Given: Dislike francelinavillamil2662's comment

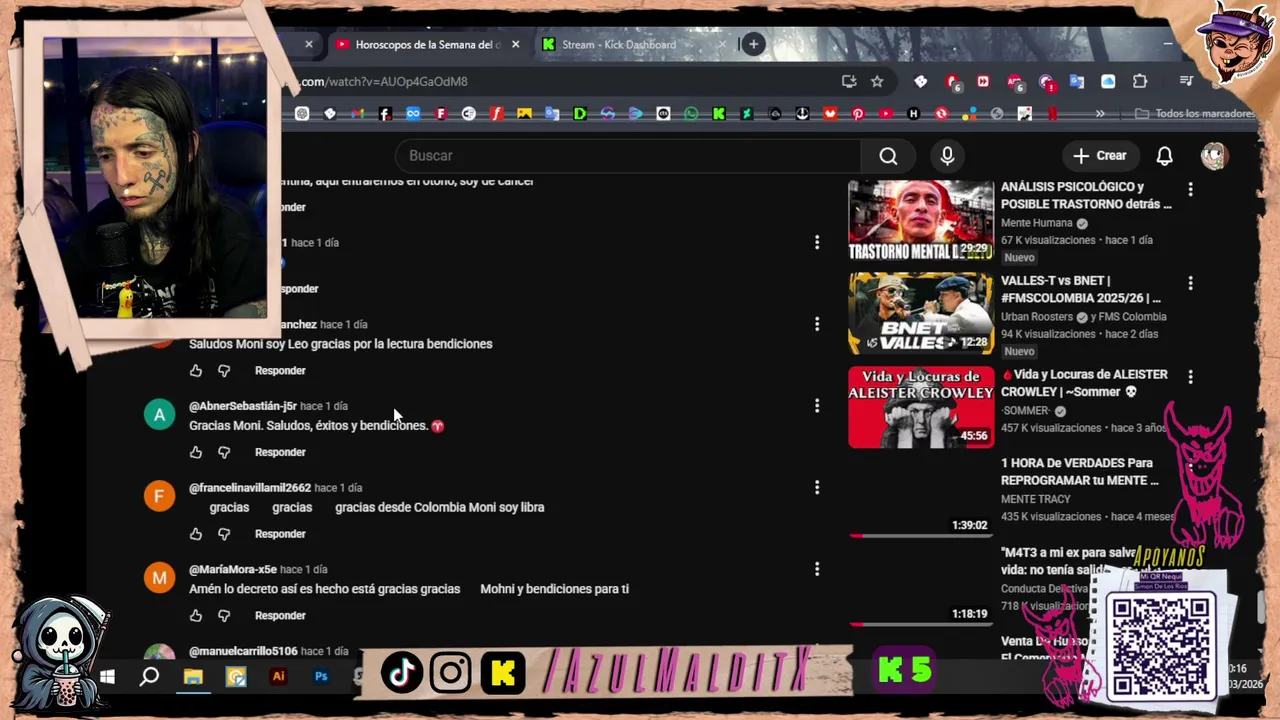Looking at the screenshot, I should click(224, 534).
